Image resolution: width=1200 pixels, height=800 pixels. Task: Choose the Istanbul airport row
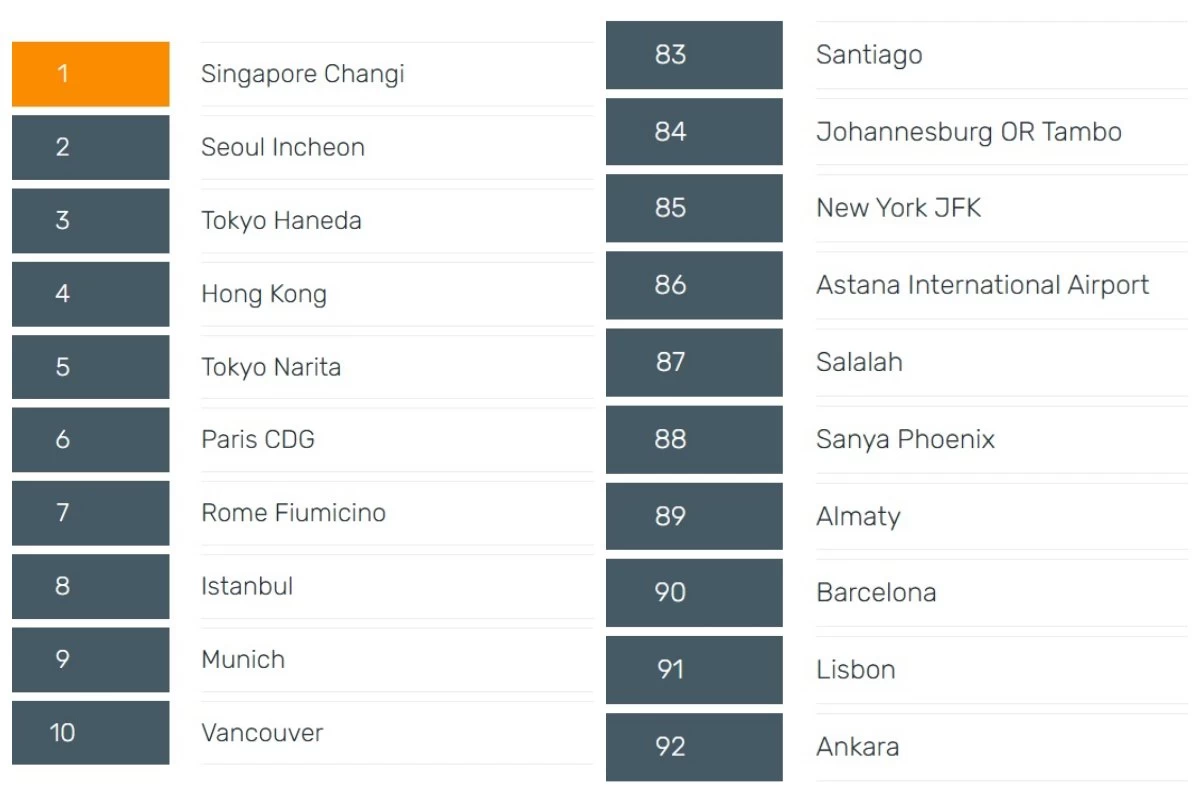[247, 586]
